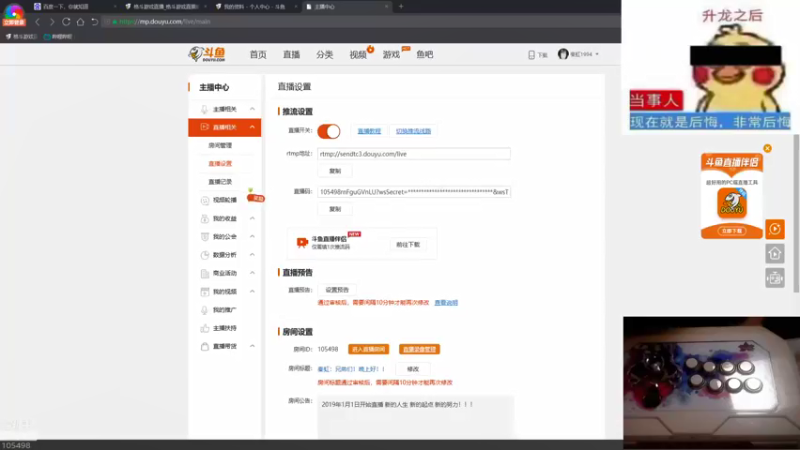This screenshot has width=800, height=450.
Task: Open the user account dropdown arrow
Action: [597, 54]
